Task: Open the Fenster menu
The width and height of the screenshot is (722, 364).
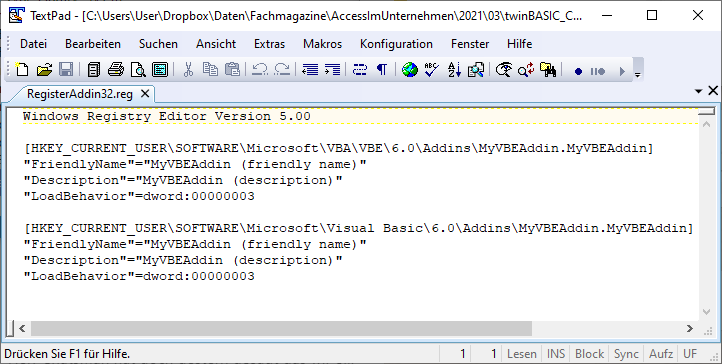Action: [470, 44]
